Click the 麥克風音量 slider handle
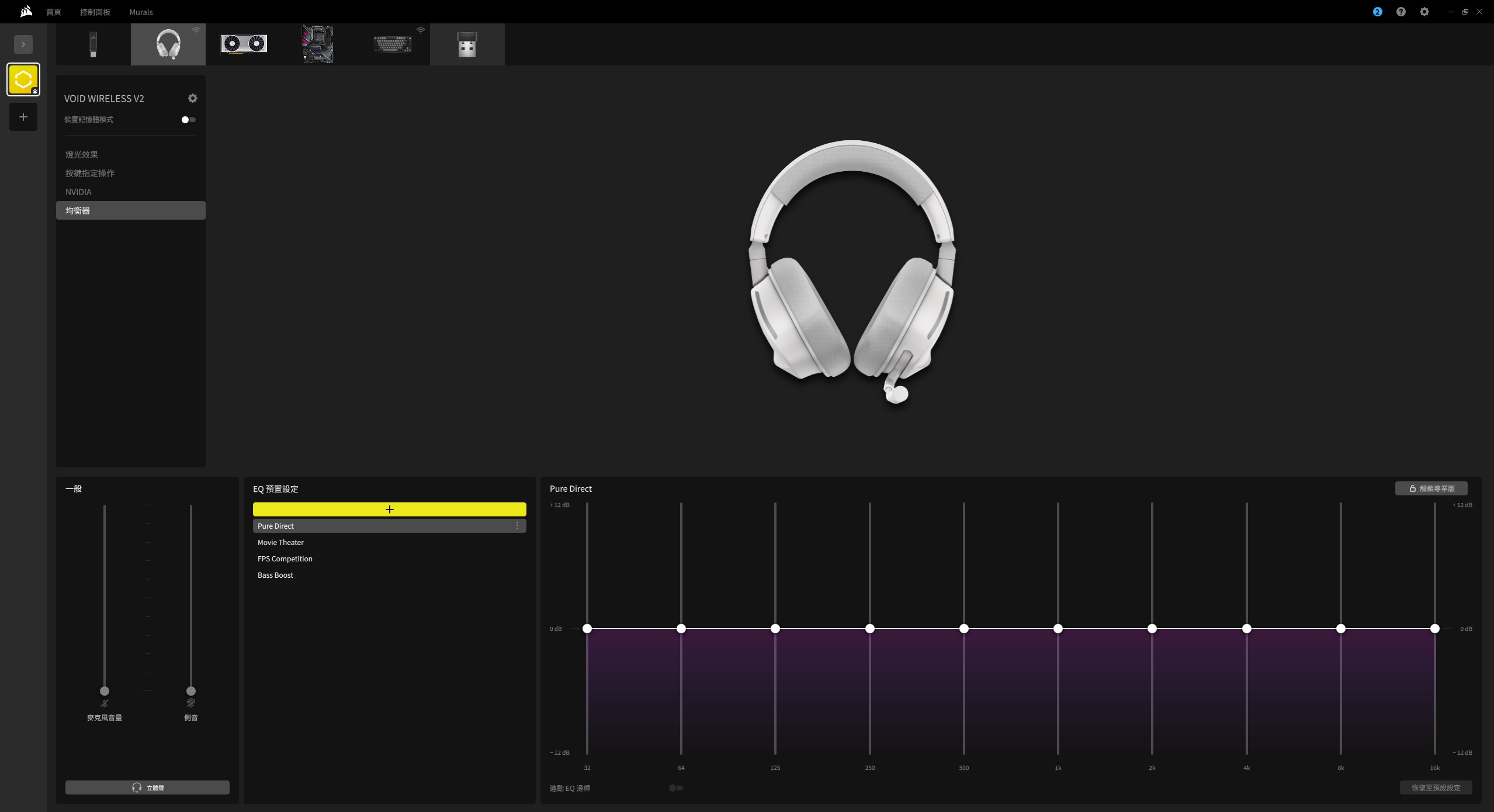1494x812 pixels. pyautogui.click(x=105, y=691)
